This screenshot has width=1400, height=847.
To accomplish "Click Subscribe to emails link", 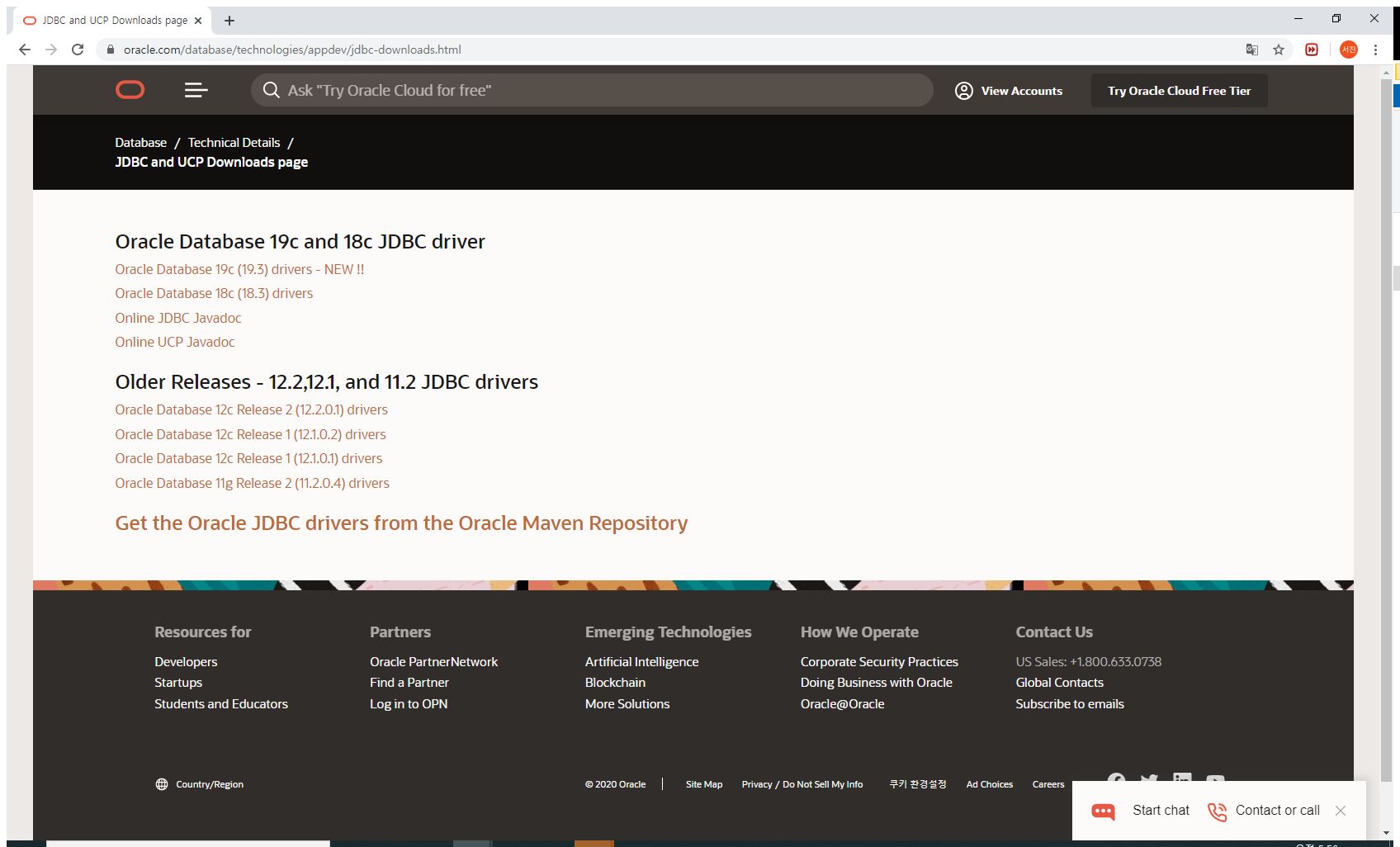I will [x=1070, y=704].
